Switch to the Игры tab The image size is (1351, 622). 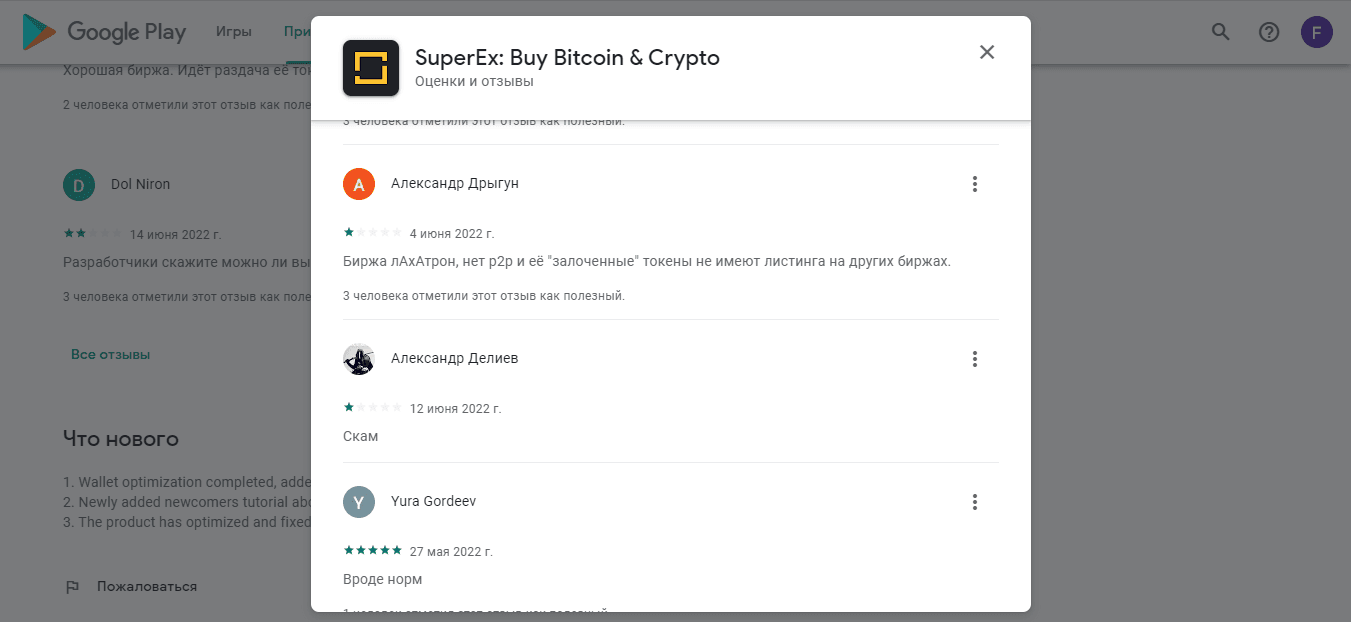click(234, 32)
